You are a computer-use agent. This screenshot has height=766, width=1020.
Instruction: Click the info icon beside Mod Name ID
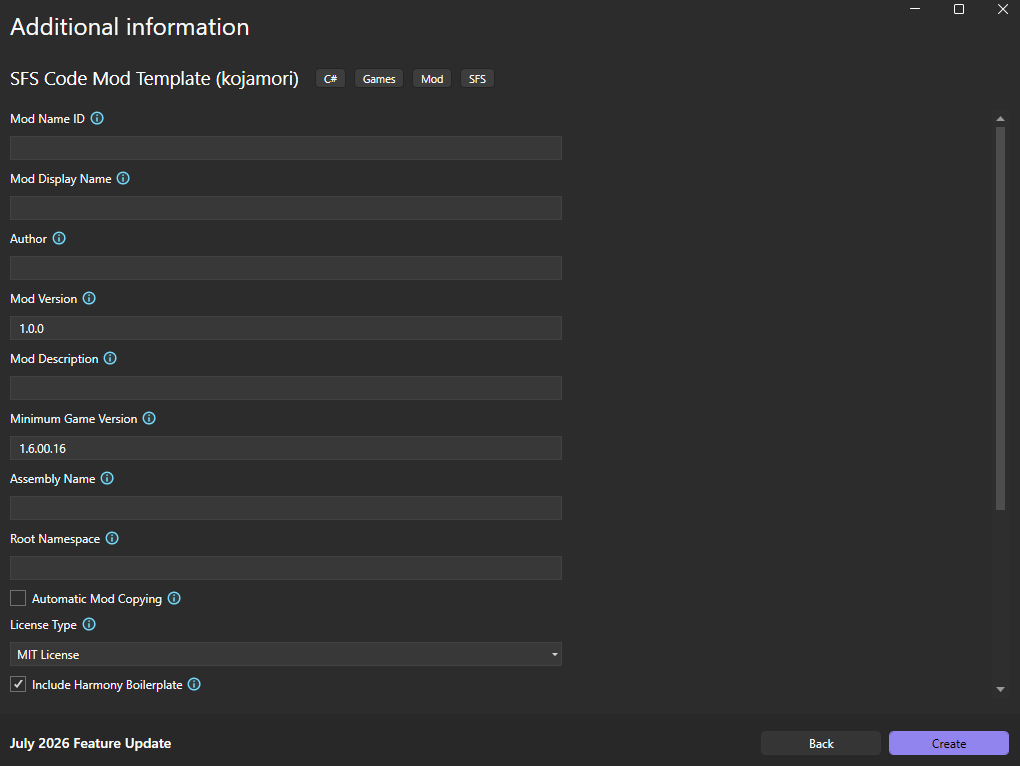(97, 118)
